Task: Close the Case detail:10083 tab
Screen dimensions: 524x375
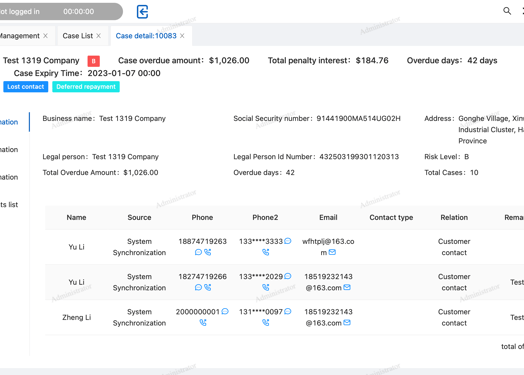Action: (182, 36)
